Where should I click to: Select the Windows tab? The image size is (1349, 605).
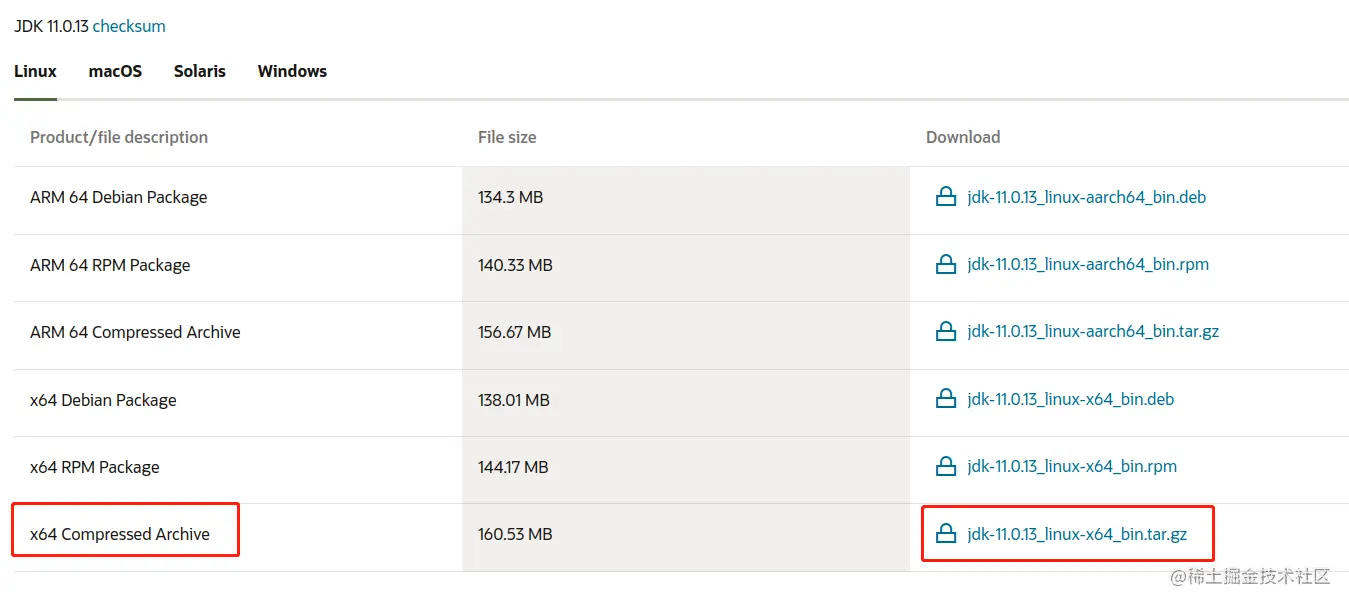pos(292,72)
